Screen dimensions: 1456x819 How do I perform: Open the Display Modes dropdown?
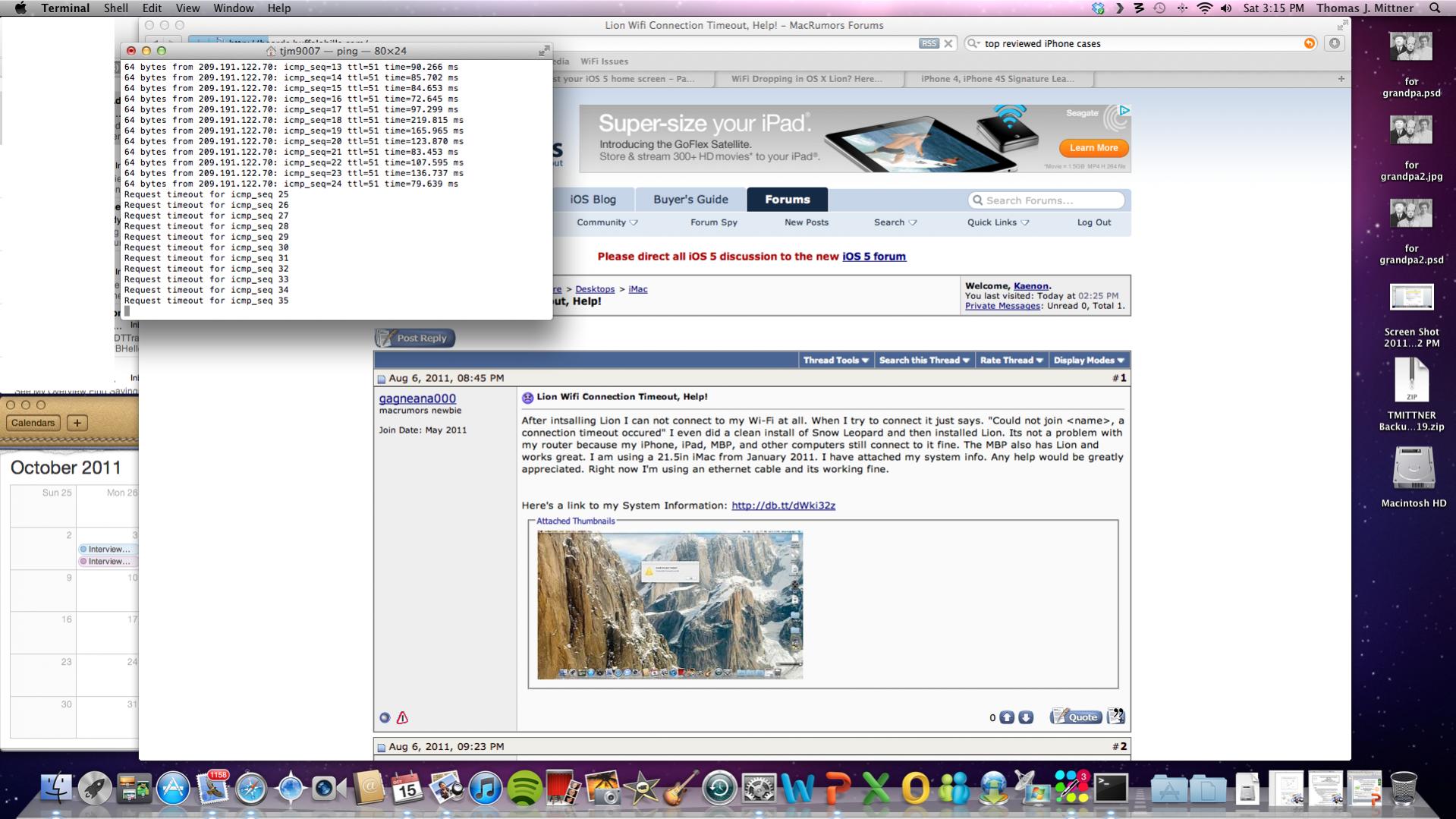tap(1089, 361)
